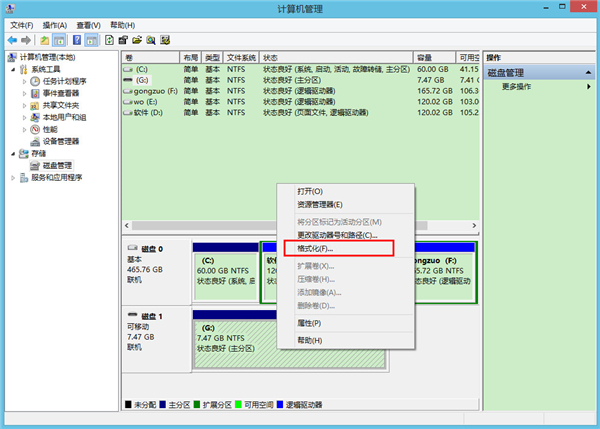This screenshot has height=429, width=600.
Task: Open 磁盘管理 in the left tree
Action: click(x=50, y=165)
